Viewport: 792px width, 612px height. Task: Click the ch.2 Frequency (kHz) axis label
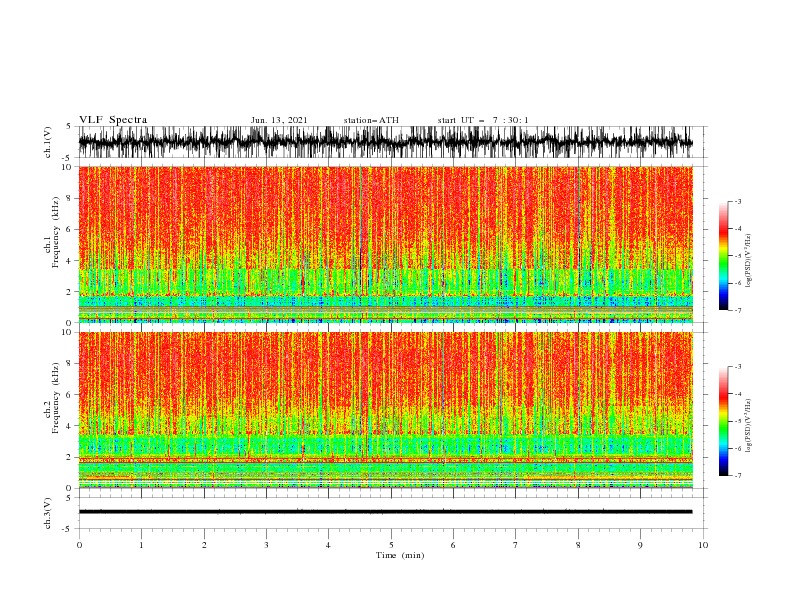coord(52,398)
